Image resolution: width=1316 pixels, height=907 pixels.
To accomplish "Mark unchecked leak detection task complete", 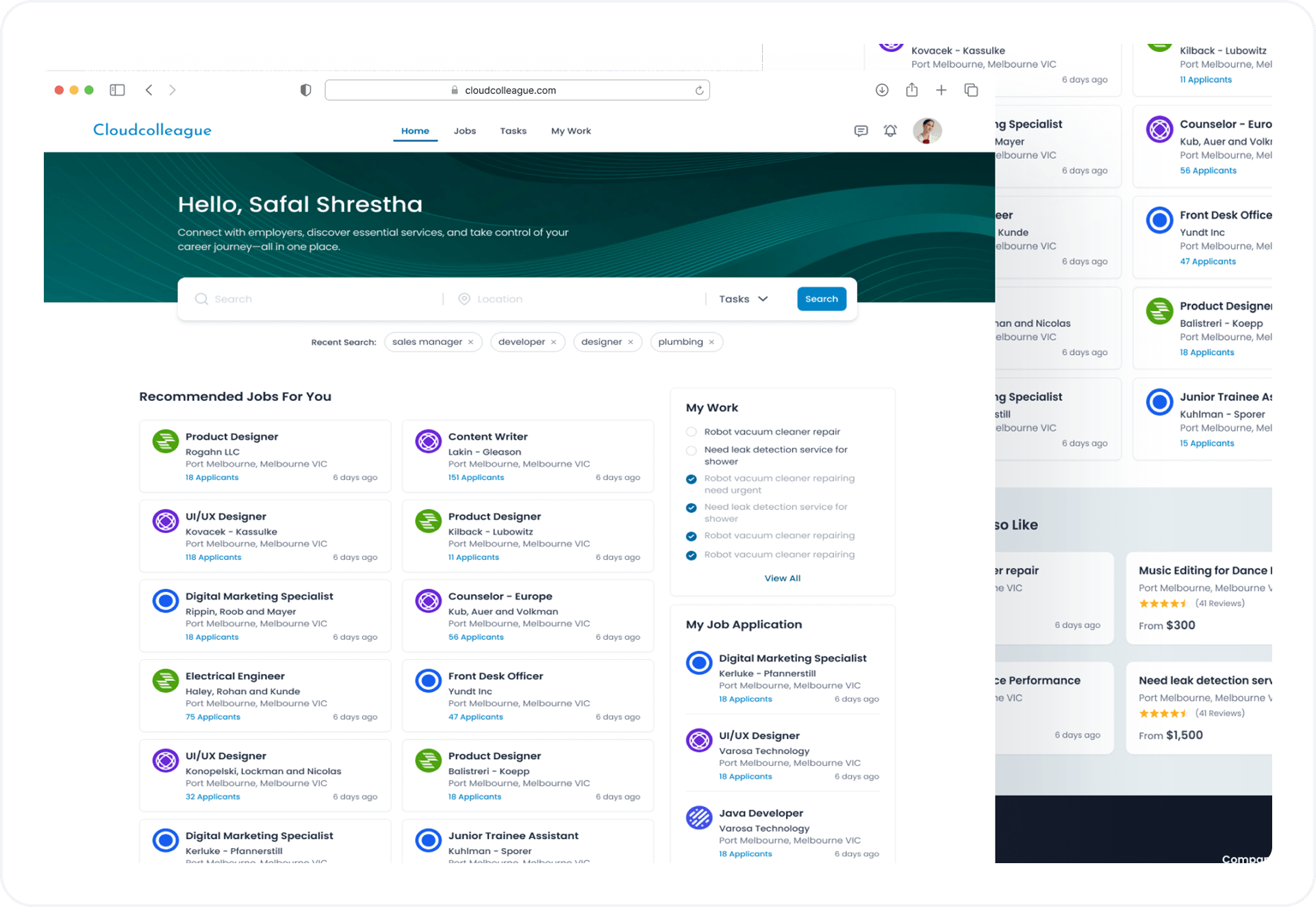I will pyautogui.click(x=692, y=450).
